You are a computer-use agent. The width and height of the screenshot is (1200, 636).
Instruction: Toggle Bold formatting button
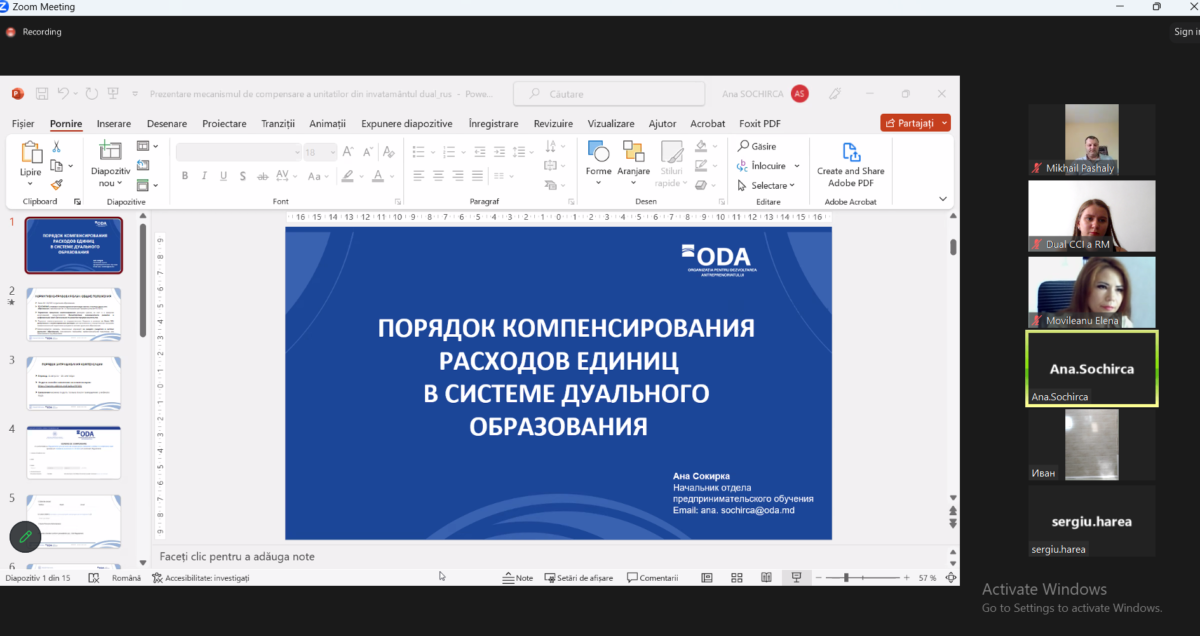tap(186, 176)
